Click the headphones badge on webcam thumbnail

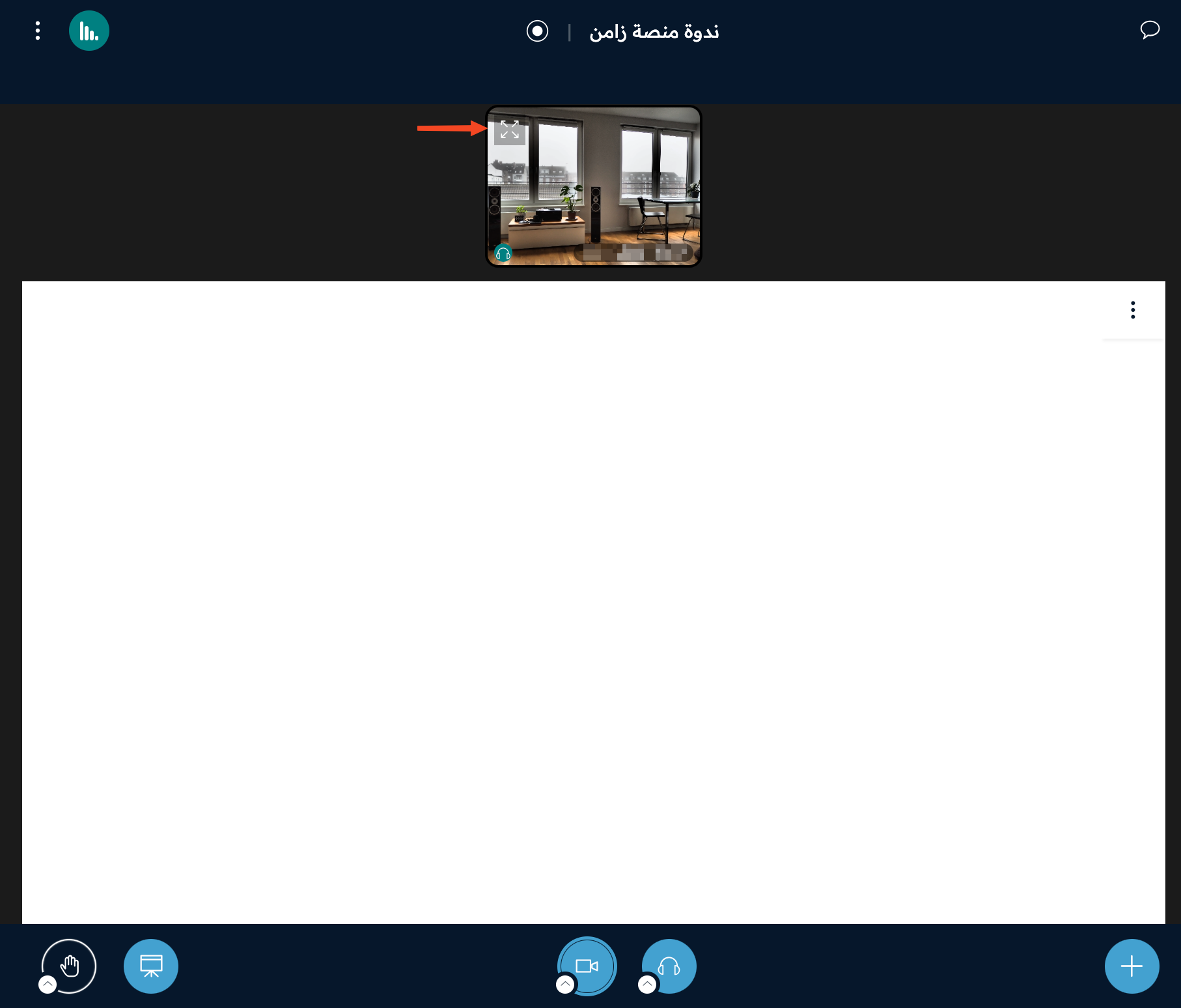tap(503, 253)
